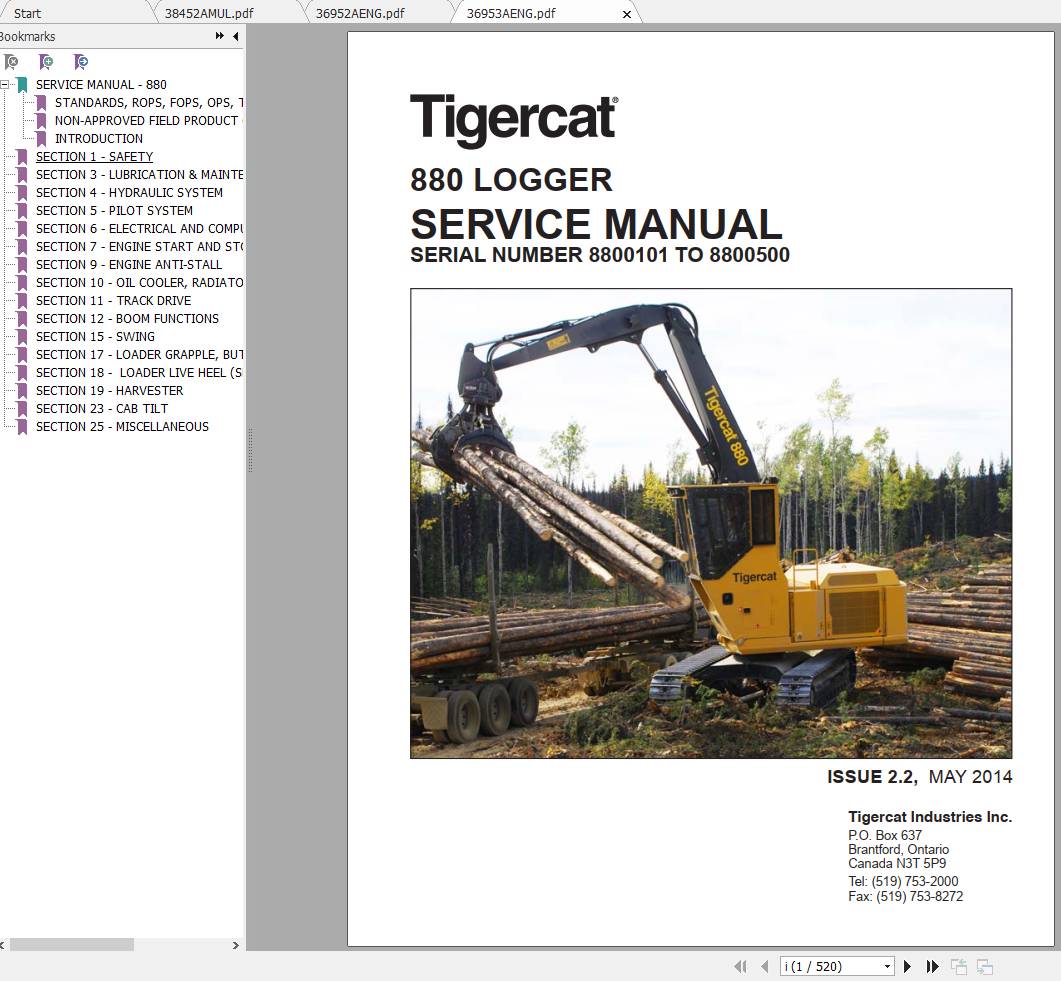Collapse the Bookmarks panel with the arrow toggle
The width and height of the screenshot is (1061, 981).
point(234,36)
